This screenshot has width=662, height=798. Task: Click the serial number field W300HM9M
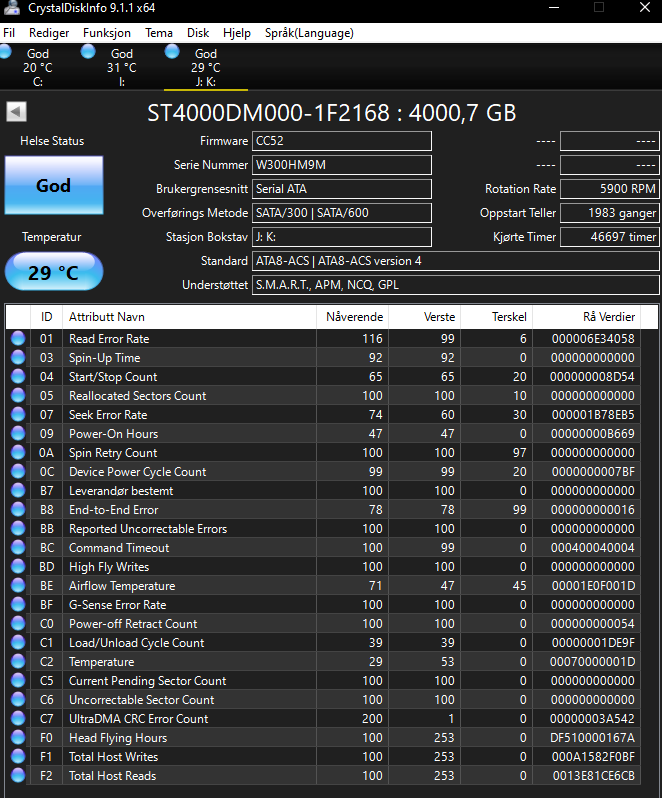(x=342, y=165)
